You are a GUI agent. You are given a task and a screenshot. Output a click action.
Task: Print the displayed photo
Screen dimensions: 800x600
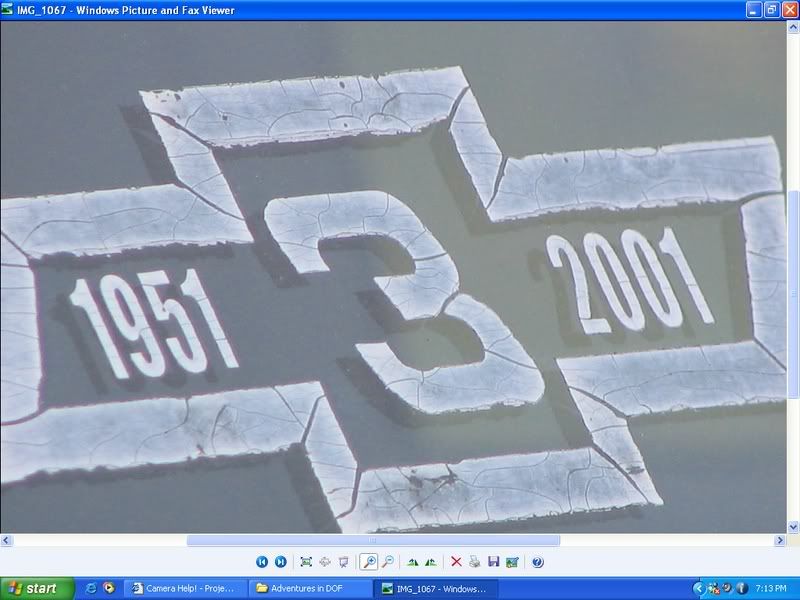(x=475, y=562)
